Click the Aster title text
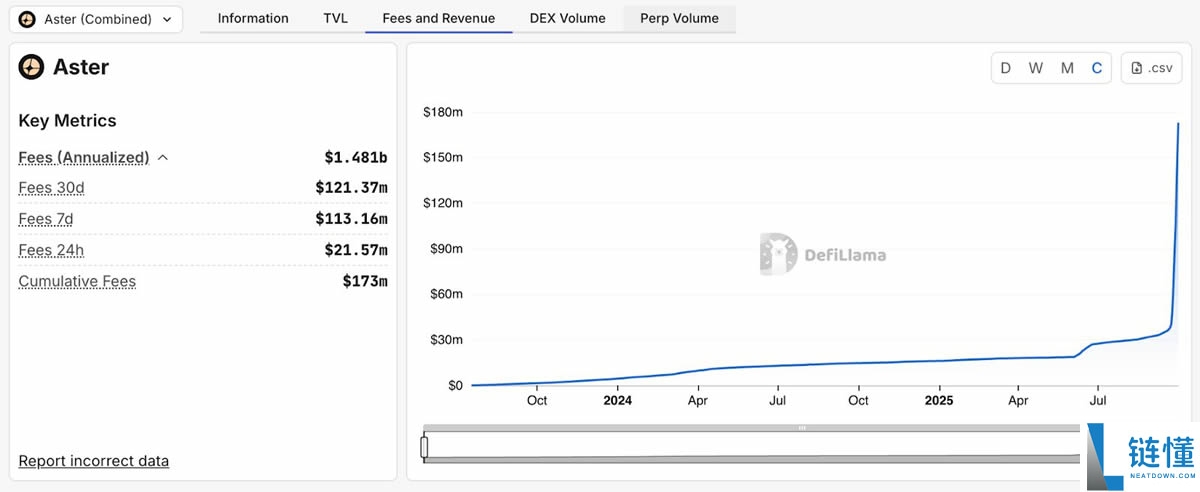This screenshot has height=492, width=1200. point(81,67)
